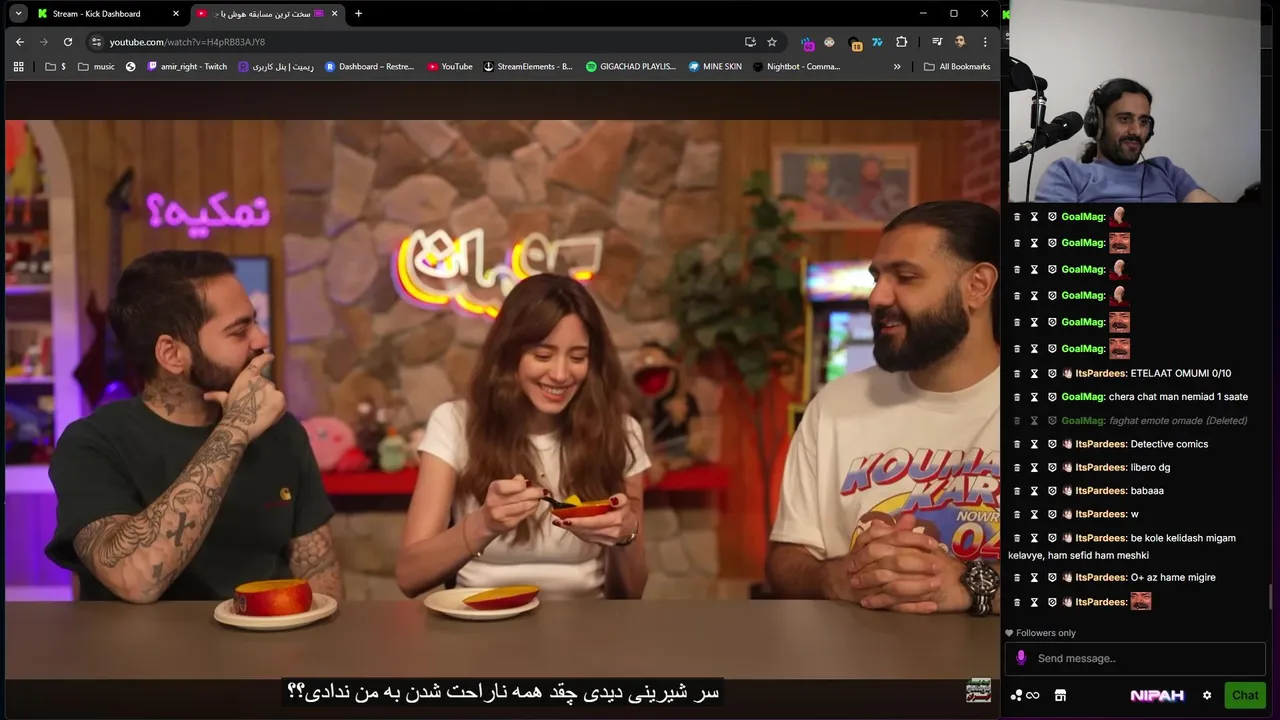
Task: Timeout GoalMag on chera chat man message
Action: point(1034,397)
